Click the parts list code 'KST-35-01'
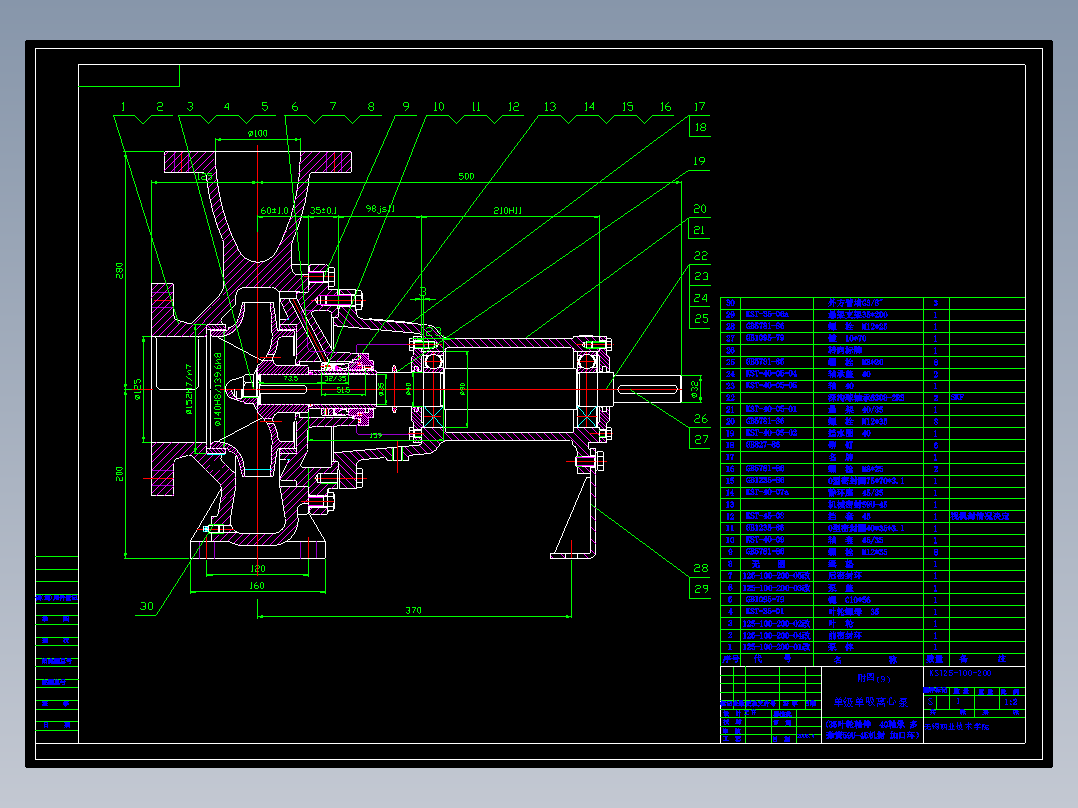The height and width of the screenshot is (808, 1078). coord(764,611)
